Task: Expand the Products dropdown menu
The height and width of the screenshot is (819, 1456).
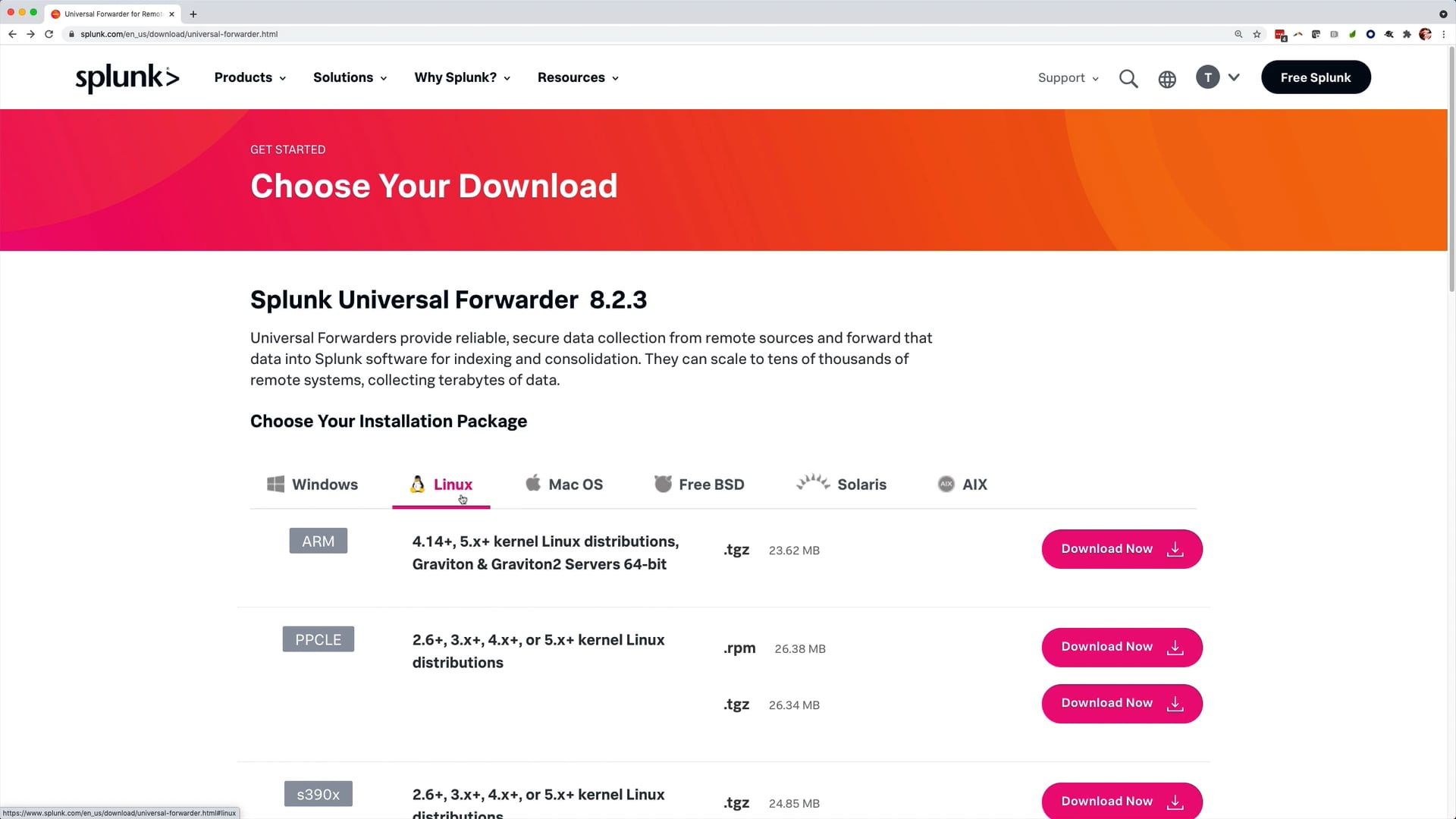Action: (249, 77)
